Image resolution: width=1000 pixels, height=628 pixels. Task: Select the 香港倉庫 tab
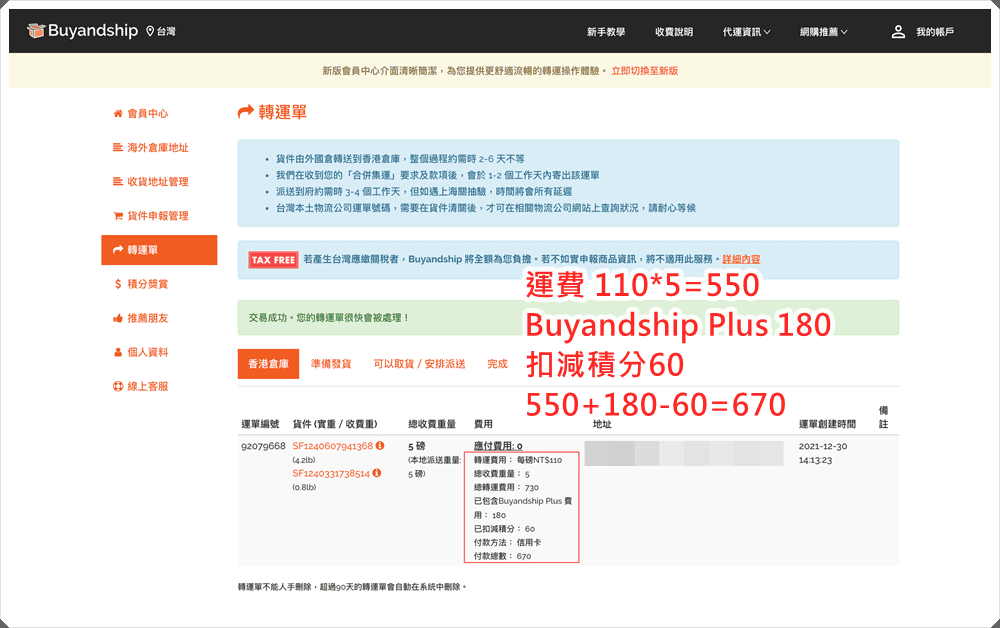[x=267, y=364]
